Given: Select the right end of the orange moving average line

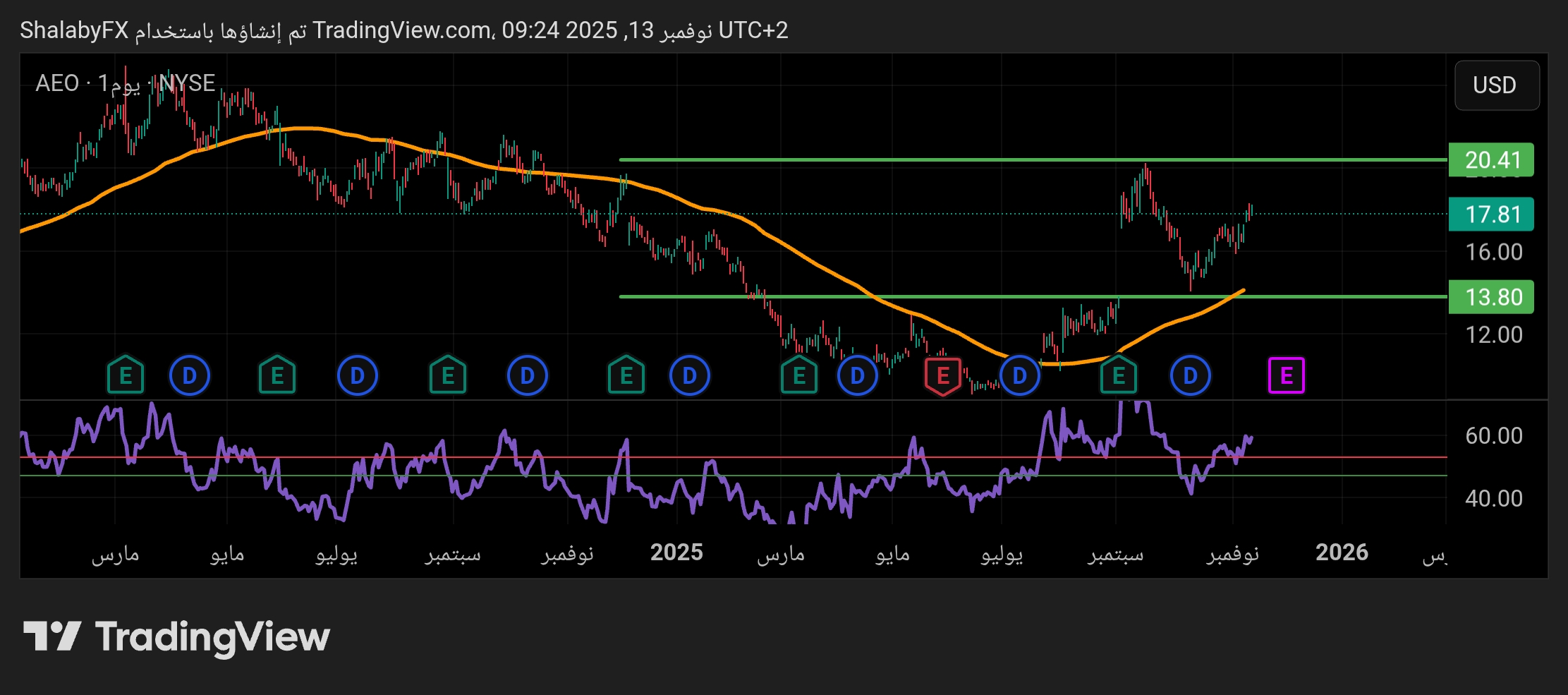Looking at the screenshot, I should [1241, 290].
